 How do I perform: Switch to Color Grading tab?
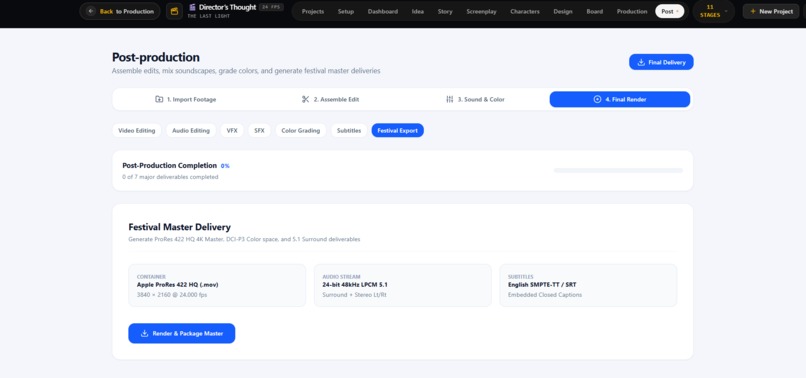pyautogui.click(x=301, y=131)
